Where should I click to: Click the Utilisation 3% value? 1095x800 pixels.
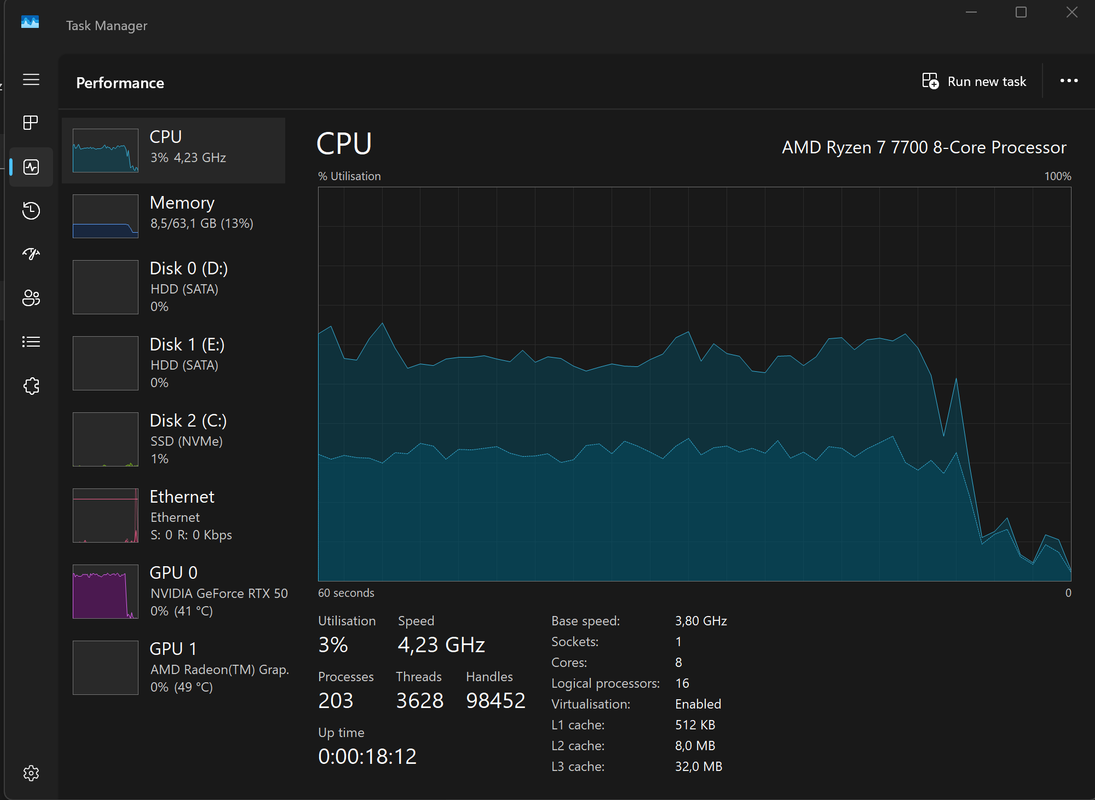[333, 644]
